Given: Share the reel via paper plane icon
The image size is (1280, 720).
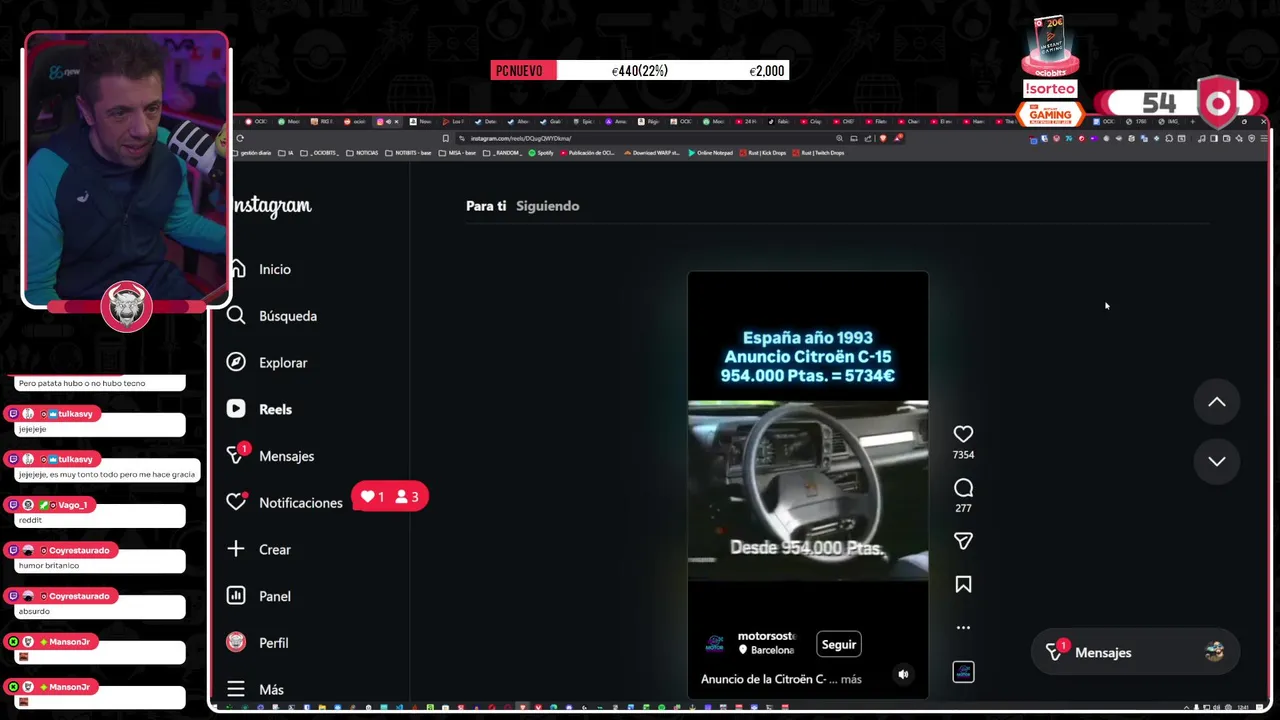Looking at the screenshot, I should pos(963,541).
